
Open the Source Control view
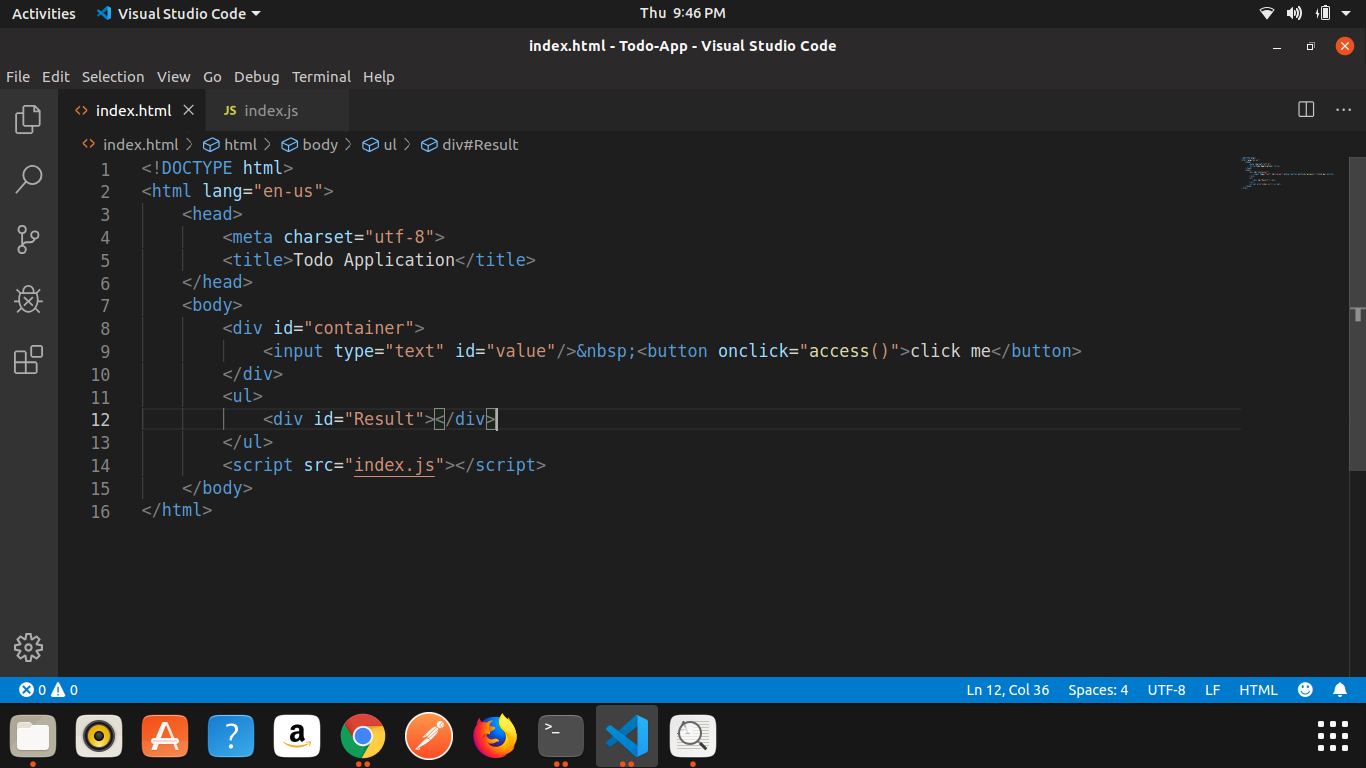click(28, 240)
